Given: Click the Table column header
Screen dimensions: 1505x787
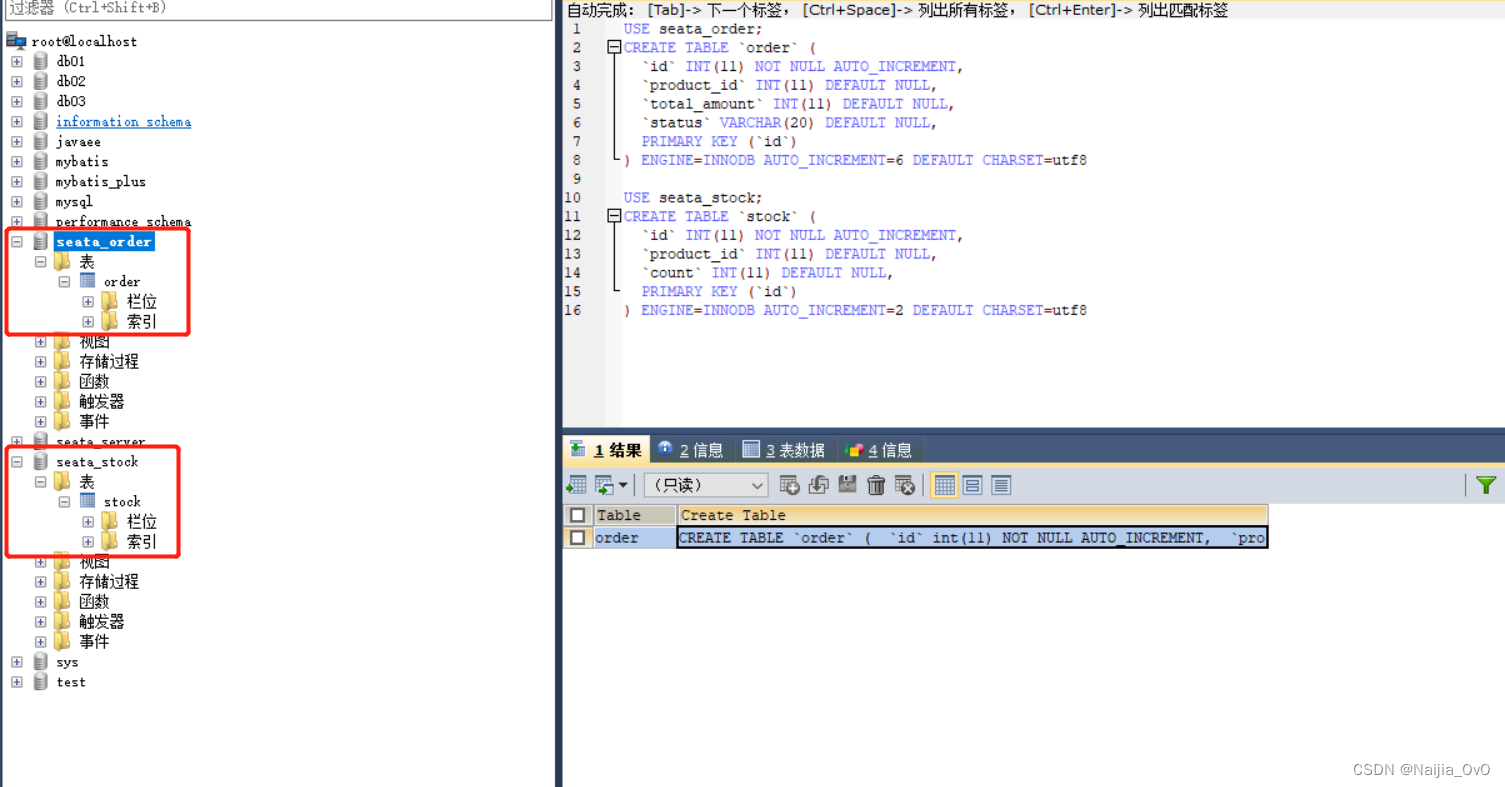Looking at the screenshot, I should pos(635,515).
